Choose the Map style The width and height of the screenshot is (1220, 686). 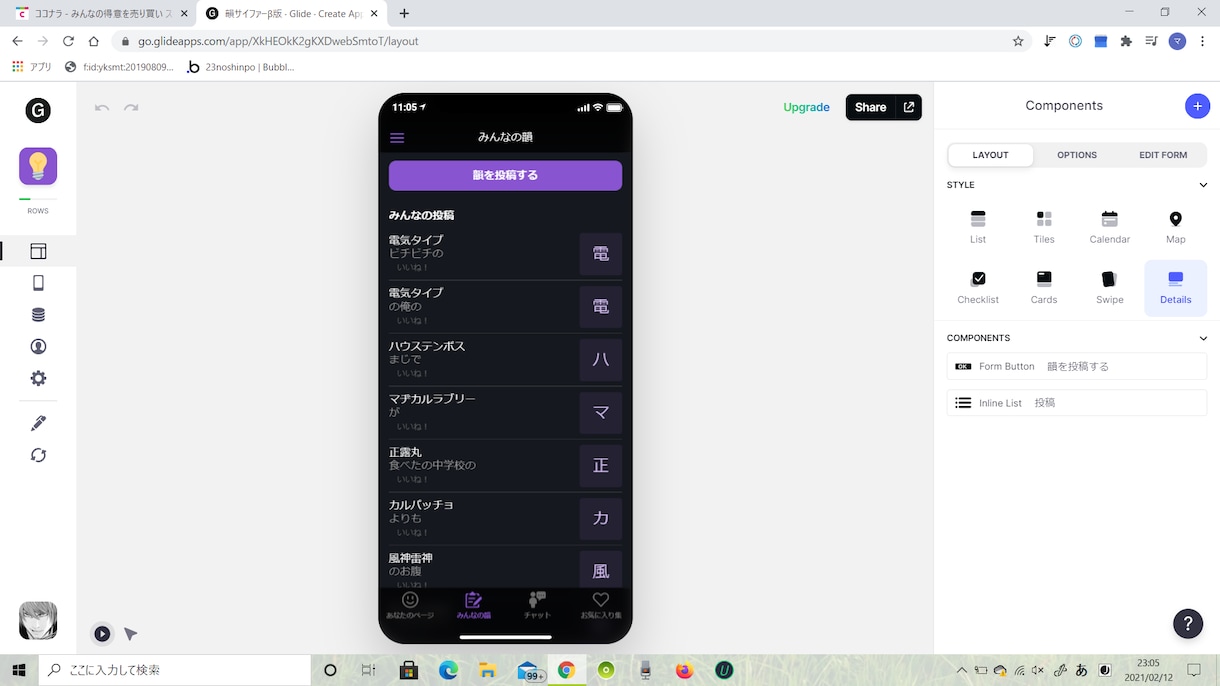pyautogui.click(x=1176, y=227)
